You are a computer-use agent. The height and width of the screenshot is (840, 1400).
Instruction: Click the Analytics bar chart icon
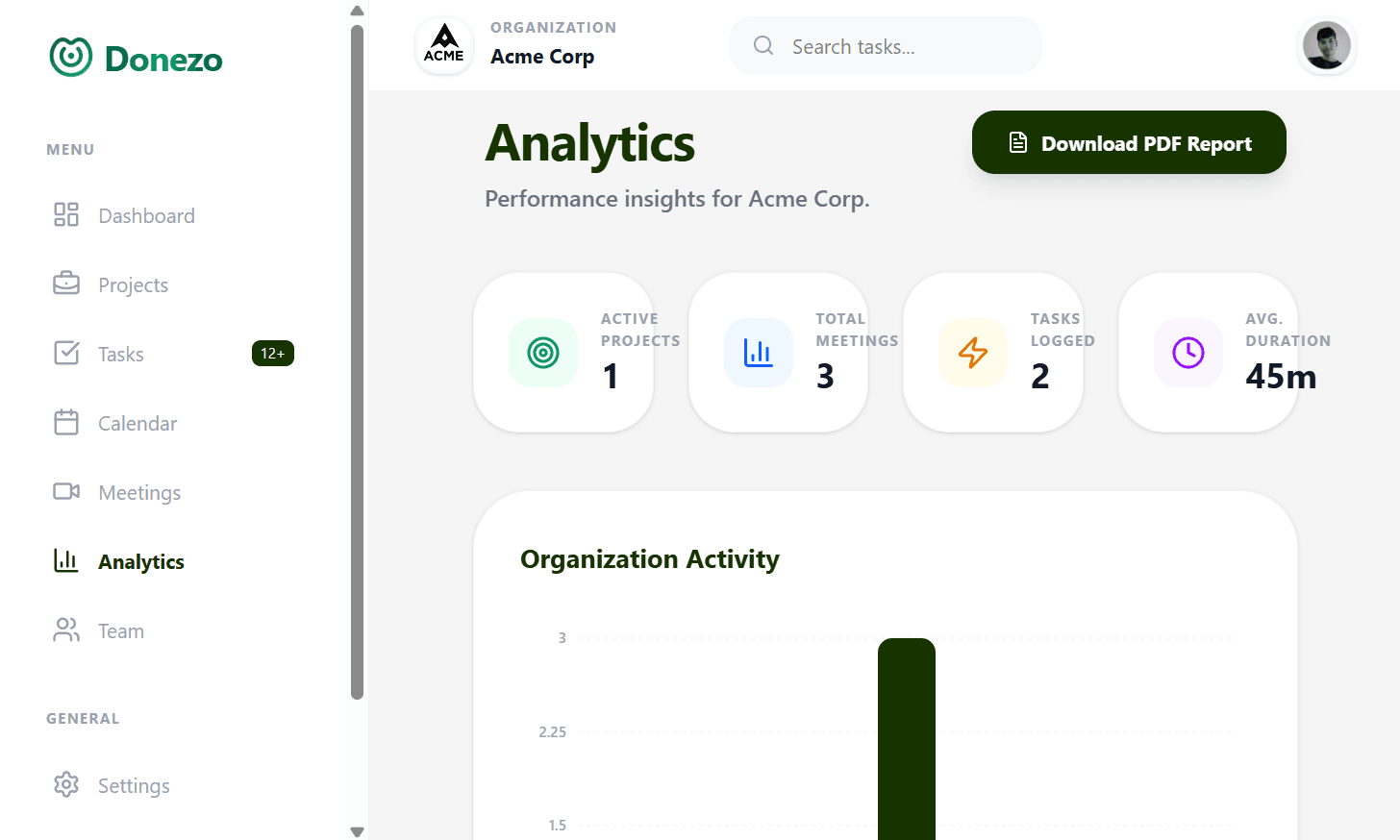[x=65, y=560]
